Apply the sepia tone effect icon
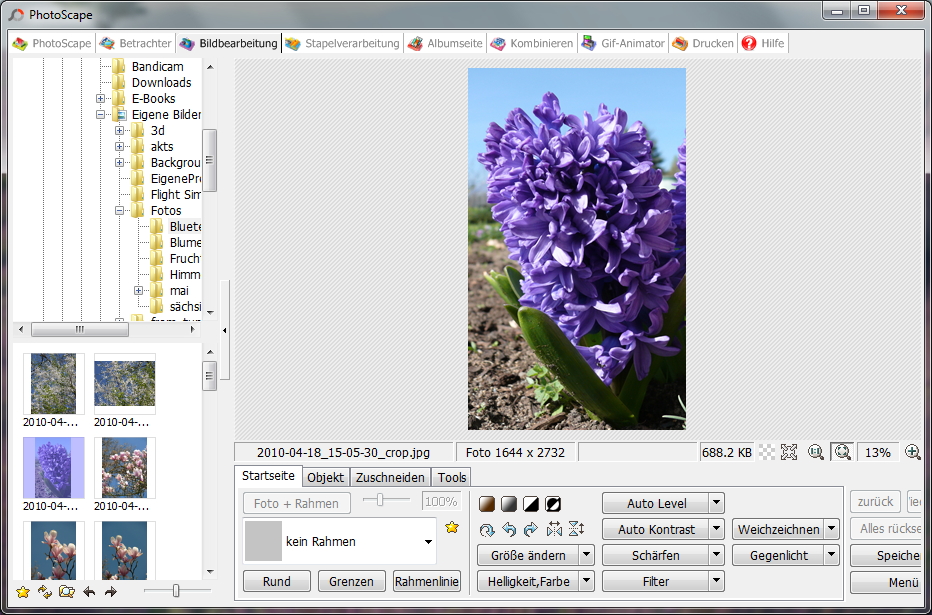Image resolution: width=932 pixels, height=615 pixels. pos(487,503)
